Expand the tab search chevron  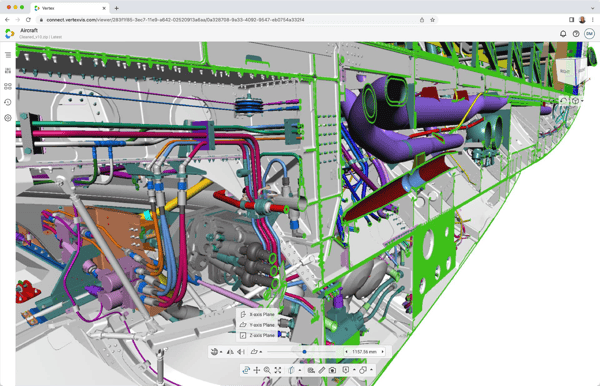(x=592, y=8)
